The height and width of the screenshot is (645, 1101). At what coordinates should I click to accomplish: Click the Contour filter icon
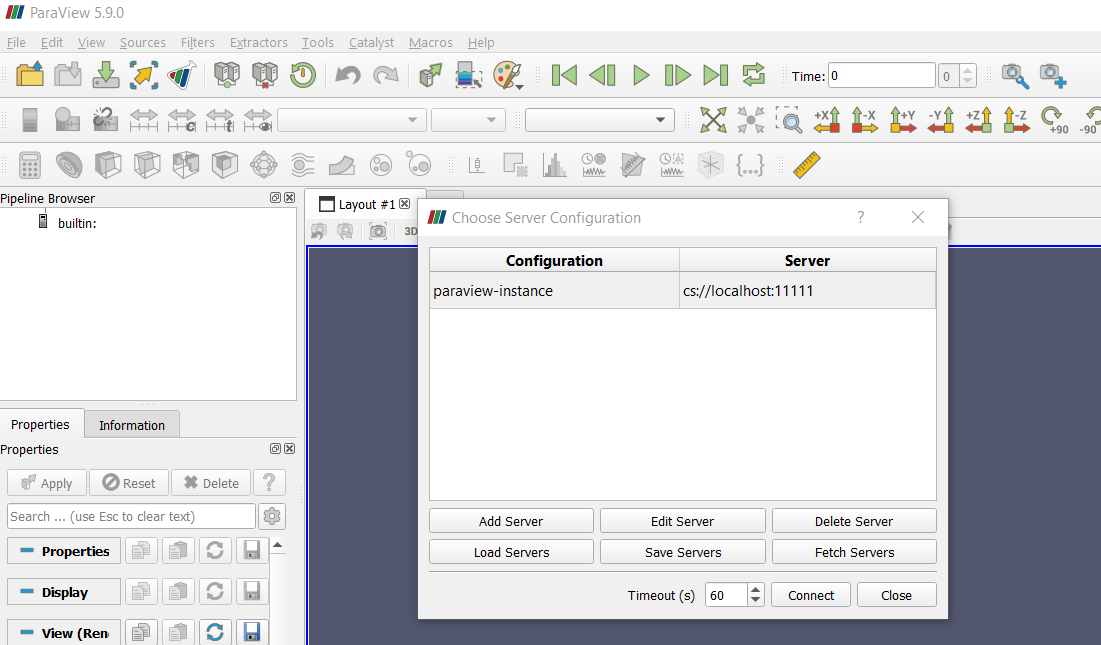(70, 166)
